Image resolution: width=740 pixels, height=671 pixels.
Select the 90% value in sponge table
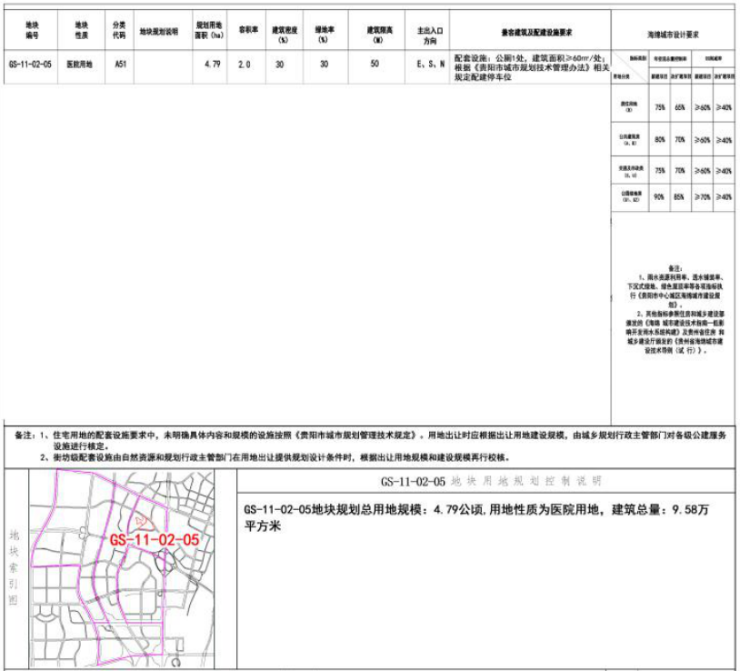pyautogui.click(x=659, y=198)
